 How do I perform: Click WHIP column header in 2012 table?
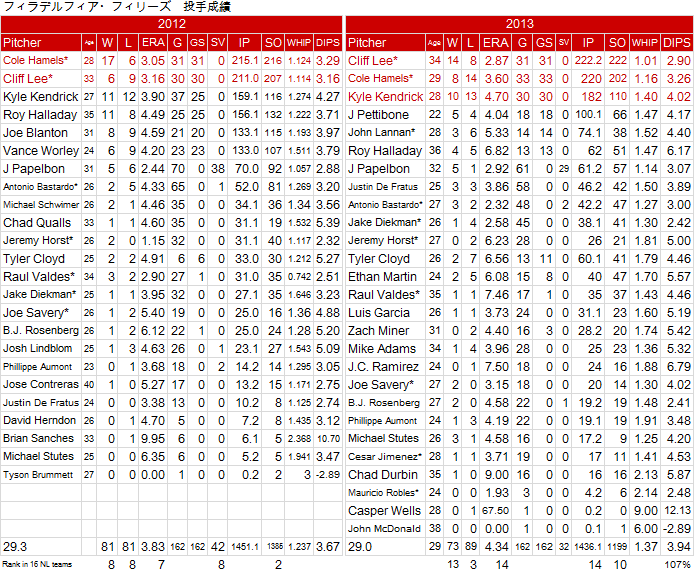tap(299, 42)
